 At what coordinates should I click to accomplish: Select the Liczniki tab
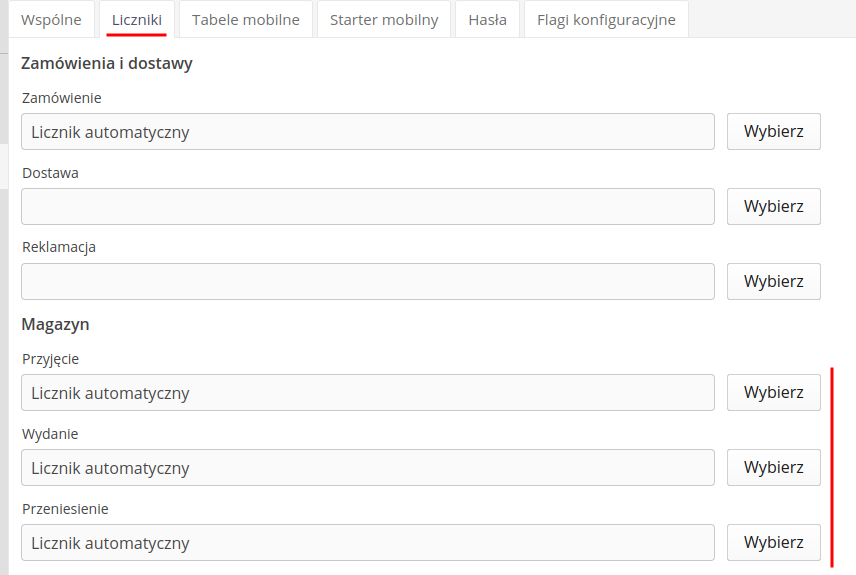coord(137,19)
